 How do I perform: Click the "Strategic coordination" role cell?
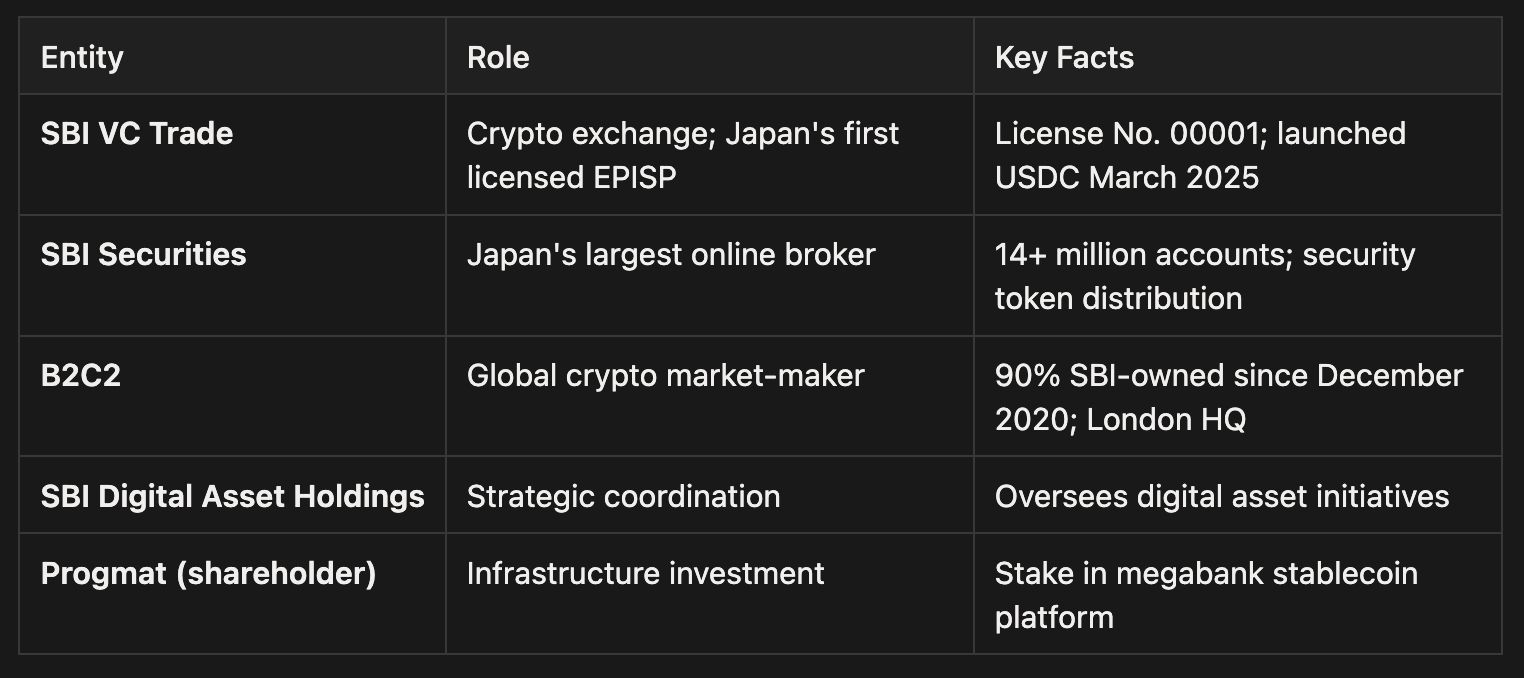coord(623,496)
